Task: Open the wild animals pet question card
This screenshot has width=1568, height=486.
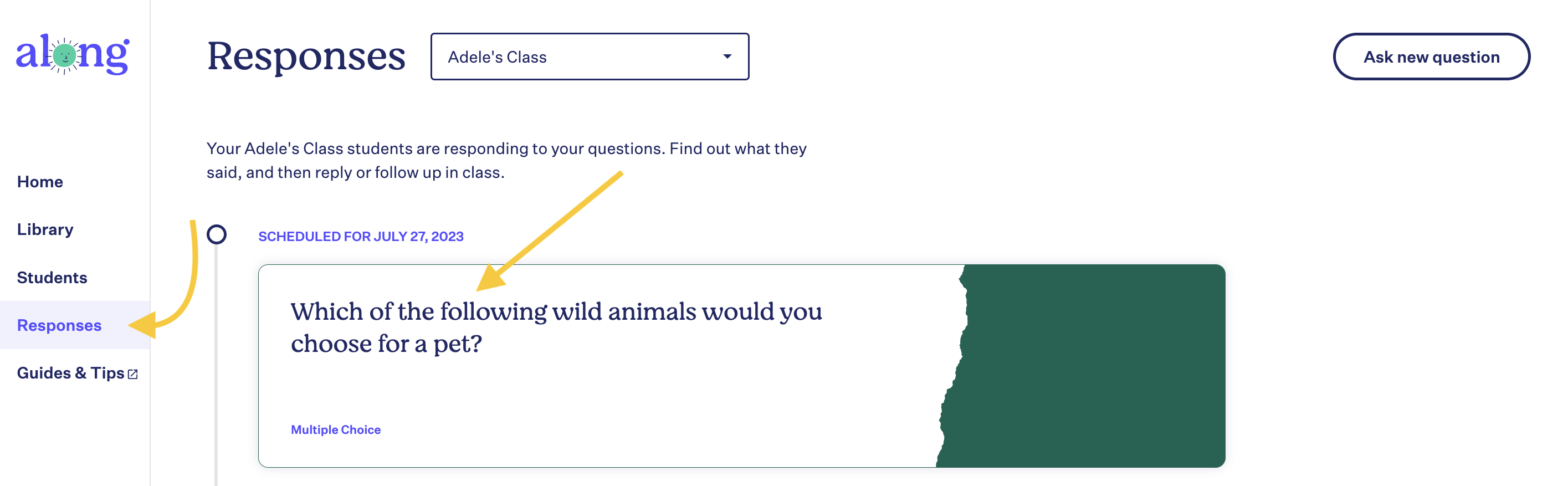Action: pos(741,366)
